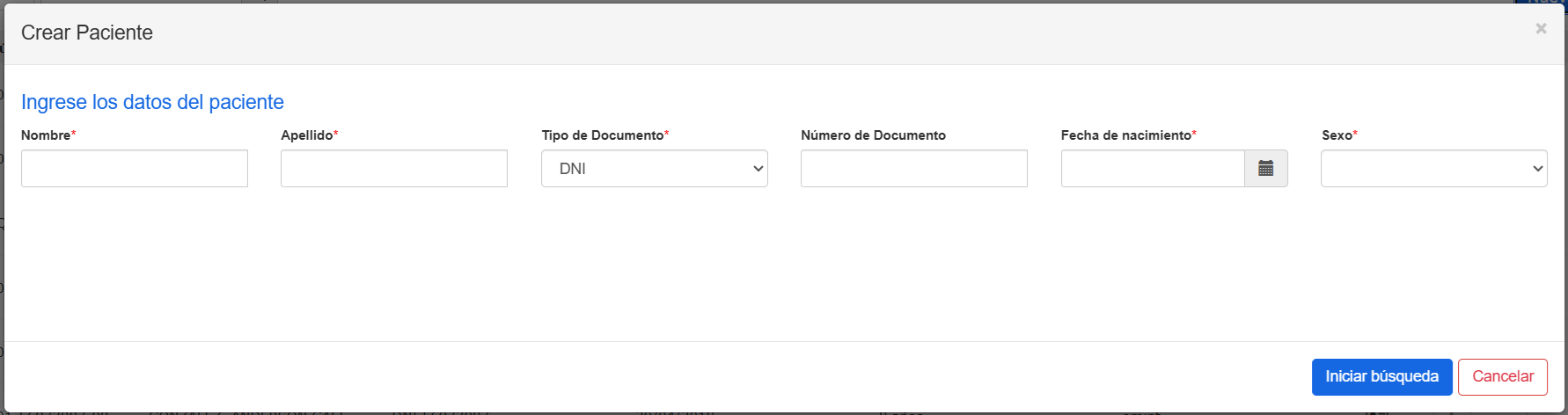Close the Crear Paciente dialog
Screen dimensions: 1568x415
[1541, 29]
